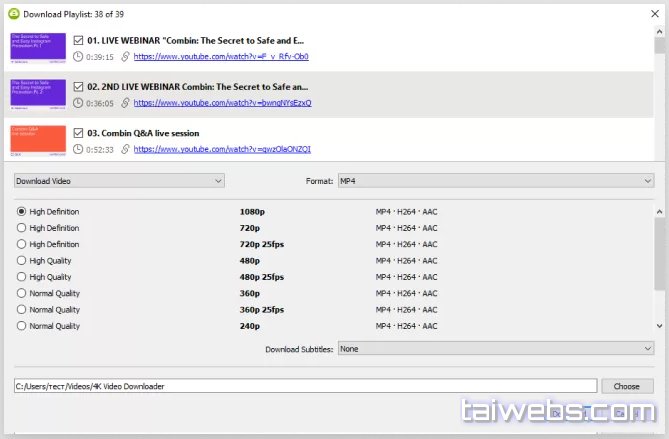Screen dimensions: 669x439
Task: Uncheck the 01. LIVE WEBINAR video checkbox
Action: coord(79,40)
